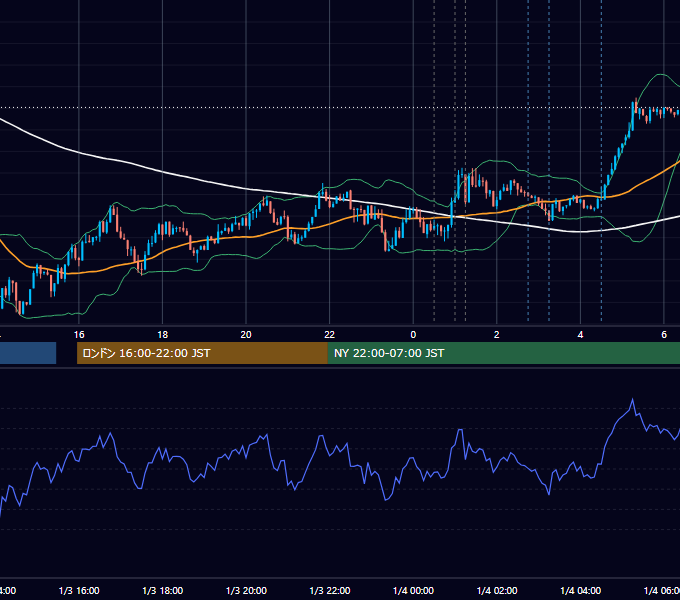The height and width of the screenshot is (600, 680).
Task: Click the 1/4 00:00 label on lower axis
Action: pos(413,591)
